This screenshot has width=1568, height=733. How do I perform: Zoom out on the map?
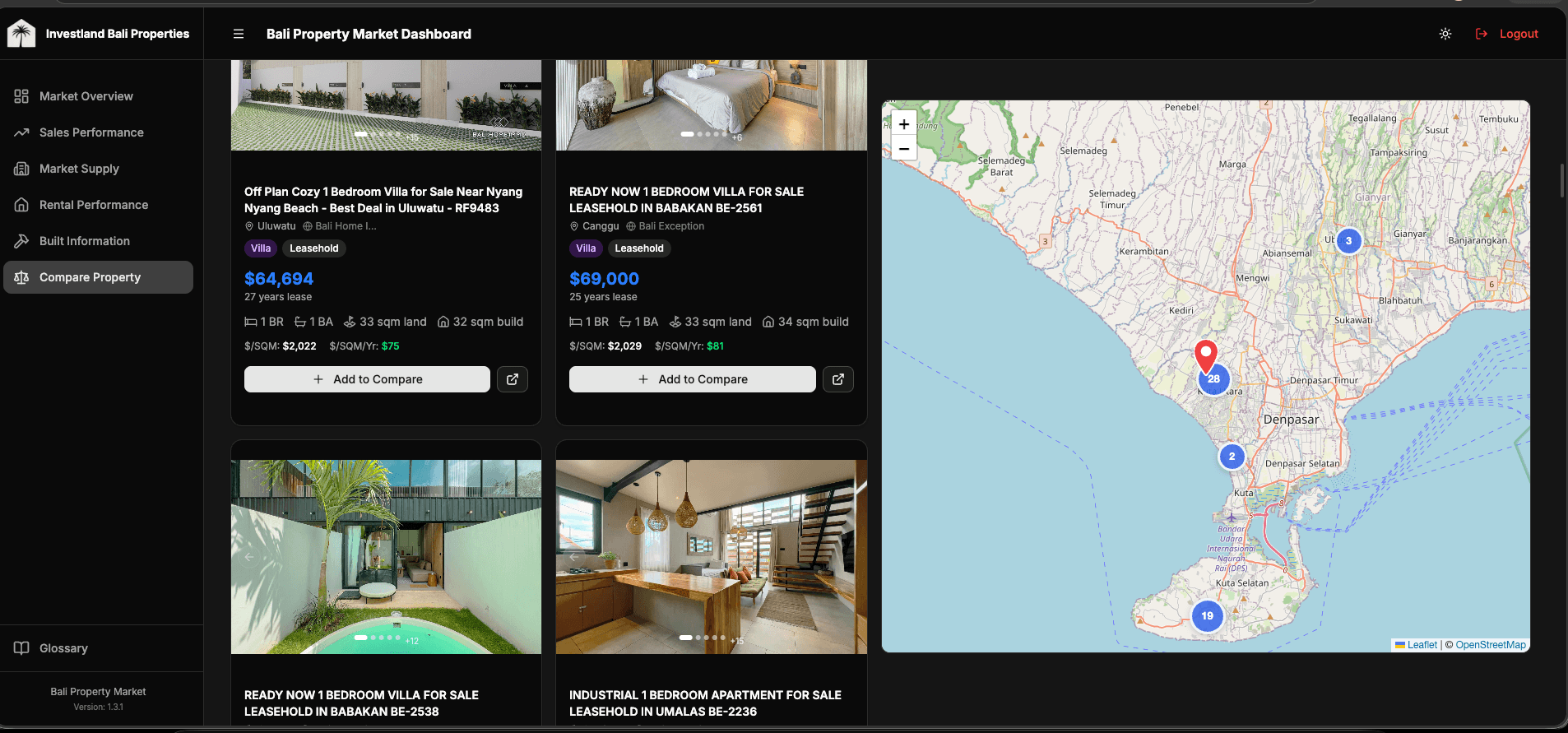[x=903, y=149]
